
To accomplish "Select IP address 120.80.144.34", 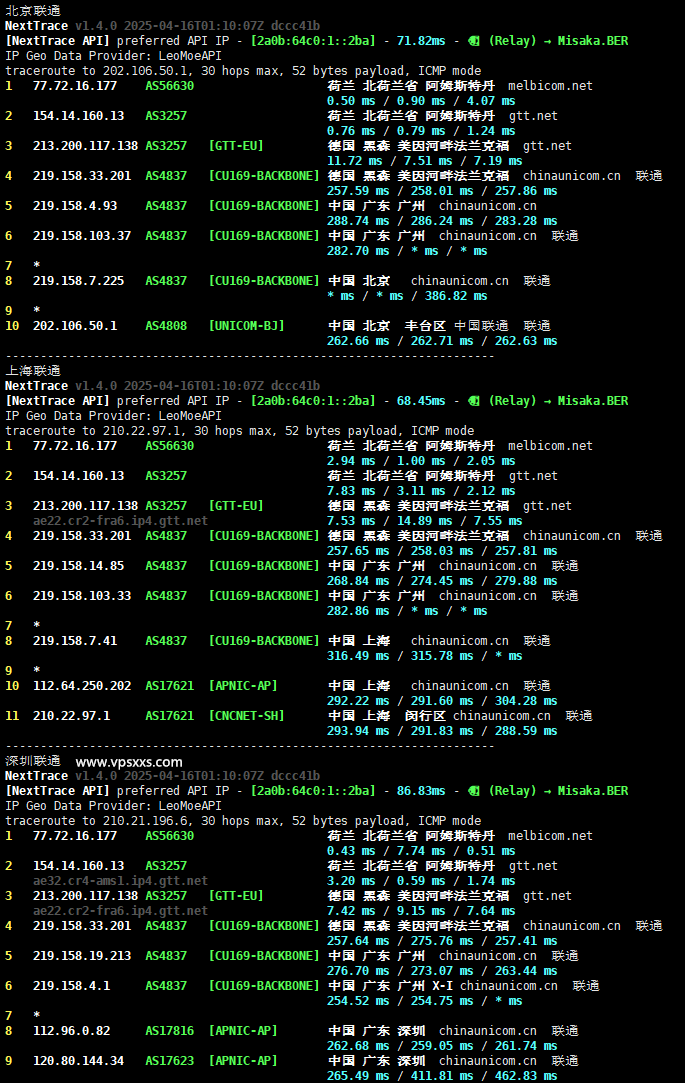I will point(78,1060).
